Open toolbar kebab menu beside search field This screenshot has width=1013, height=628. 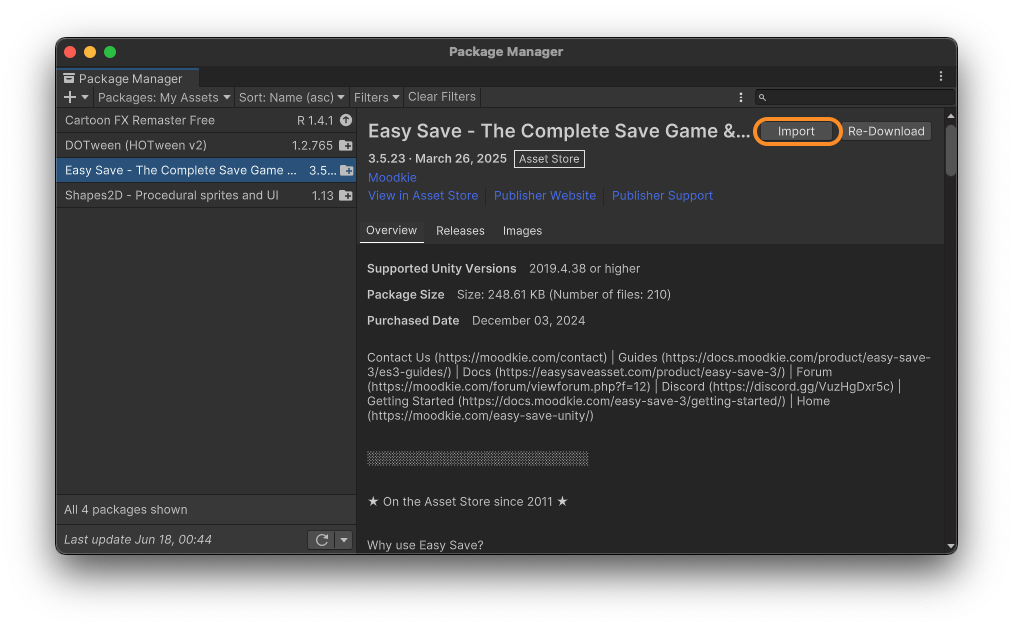pos(740,97)
